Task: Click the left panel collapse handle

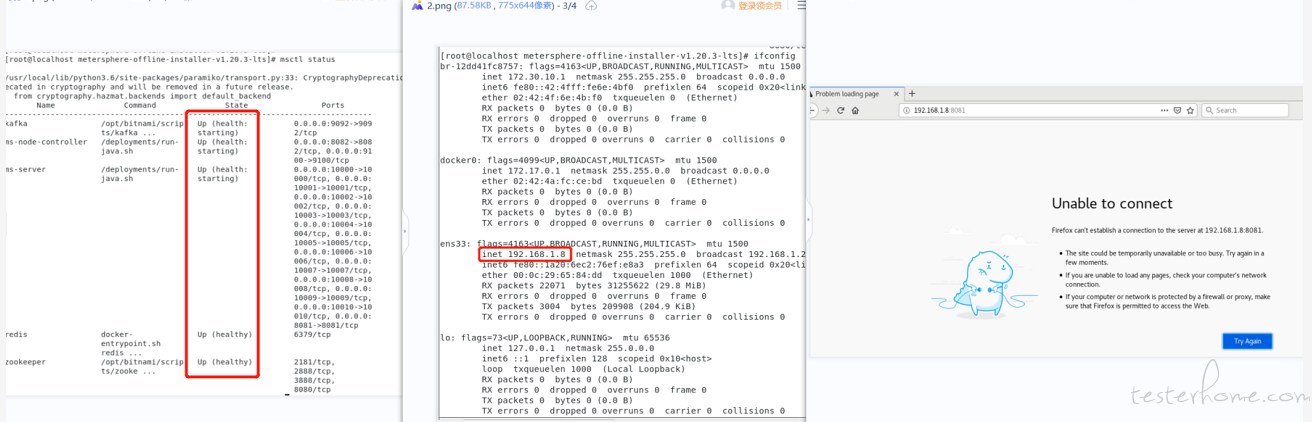Action: coord(405,230)
